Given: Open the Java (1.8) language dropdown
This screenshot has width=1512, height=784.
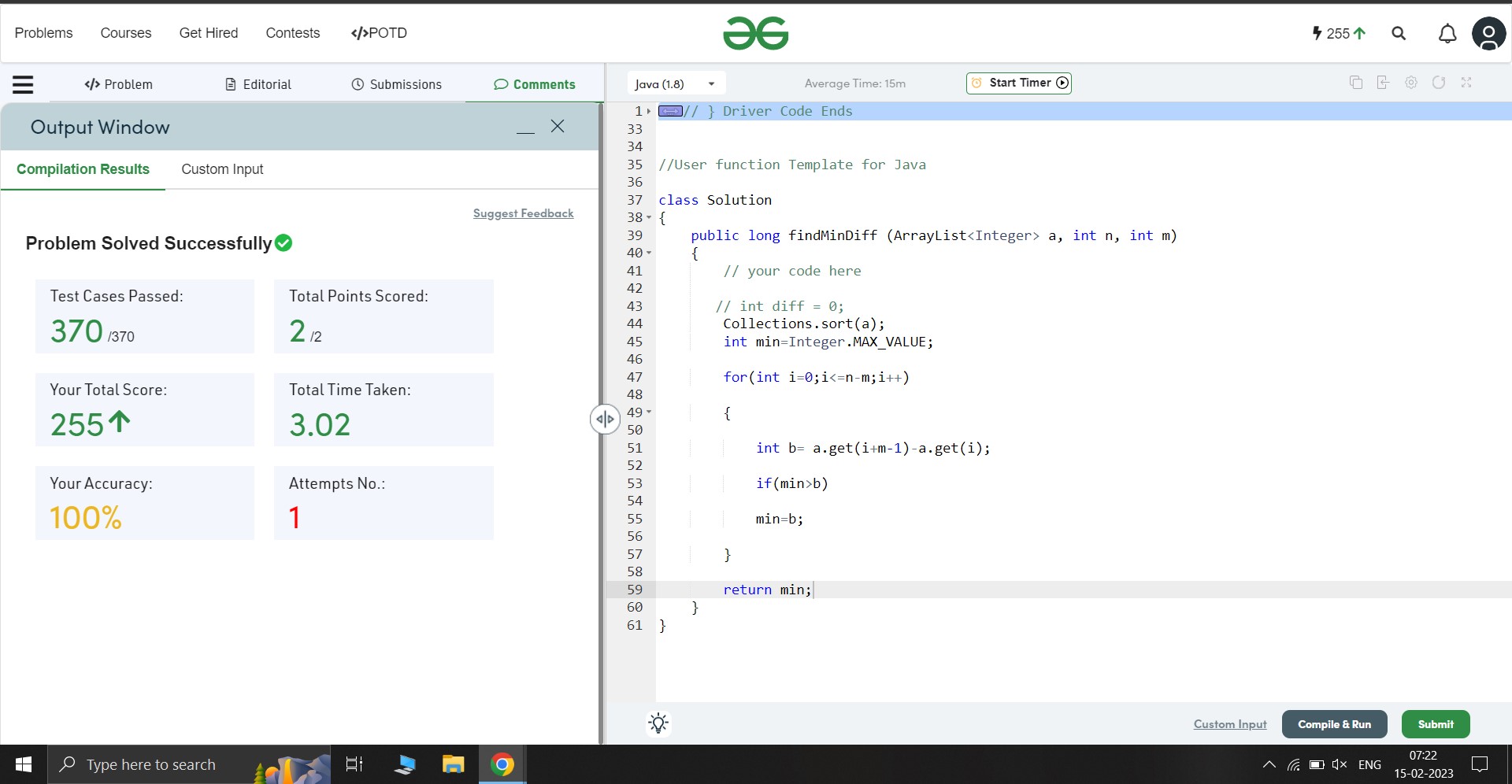Looking at the screenshot, I should pos(676,83).
